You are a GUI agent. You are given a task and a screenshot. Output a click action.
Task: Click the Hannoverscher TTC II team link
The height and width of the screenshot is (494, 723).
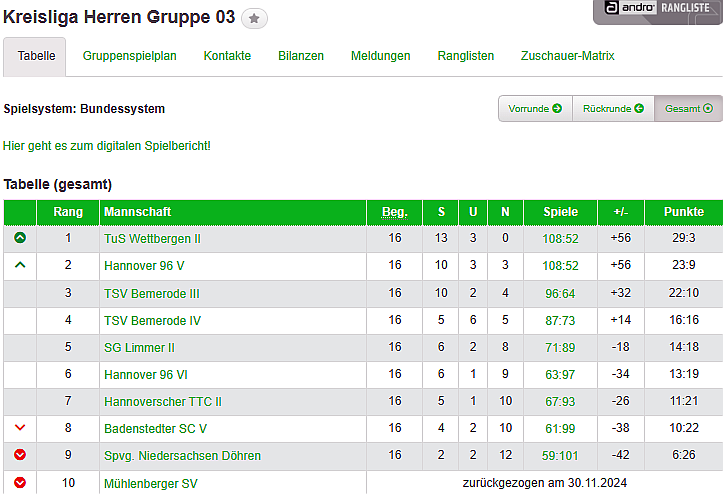[163, 401]
